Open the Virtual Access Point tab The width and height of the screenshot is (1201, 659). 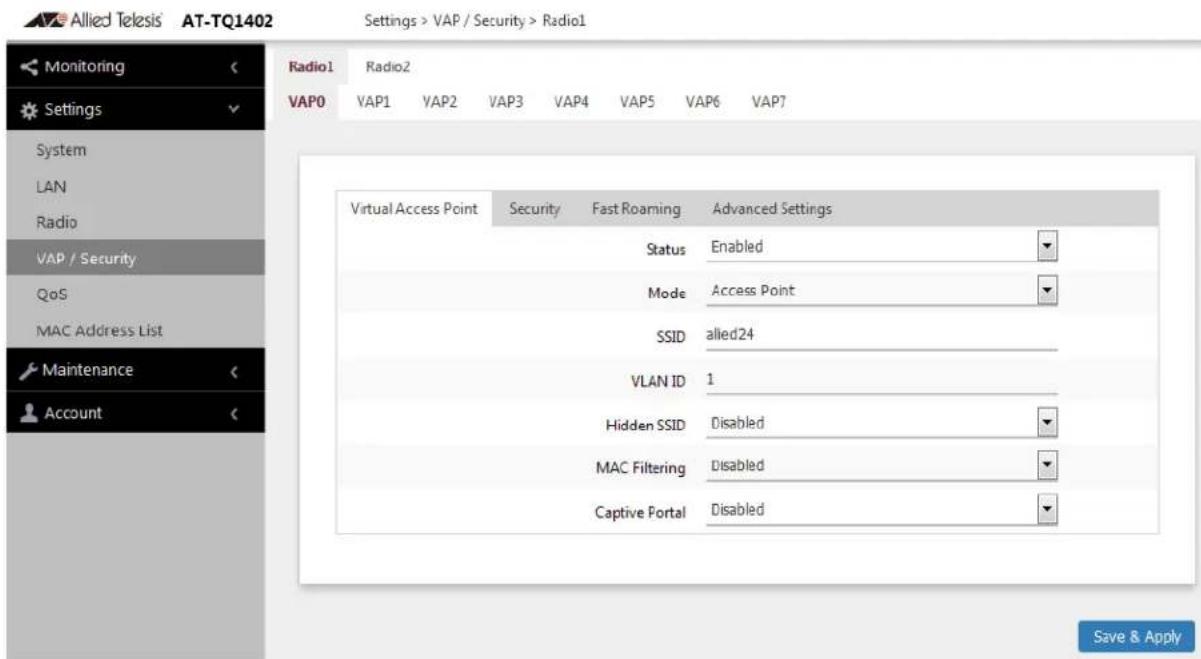[413, 209]
